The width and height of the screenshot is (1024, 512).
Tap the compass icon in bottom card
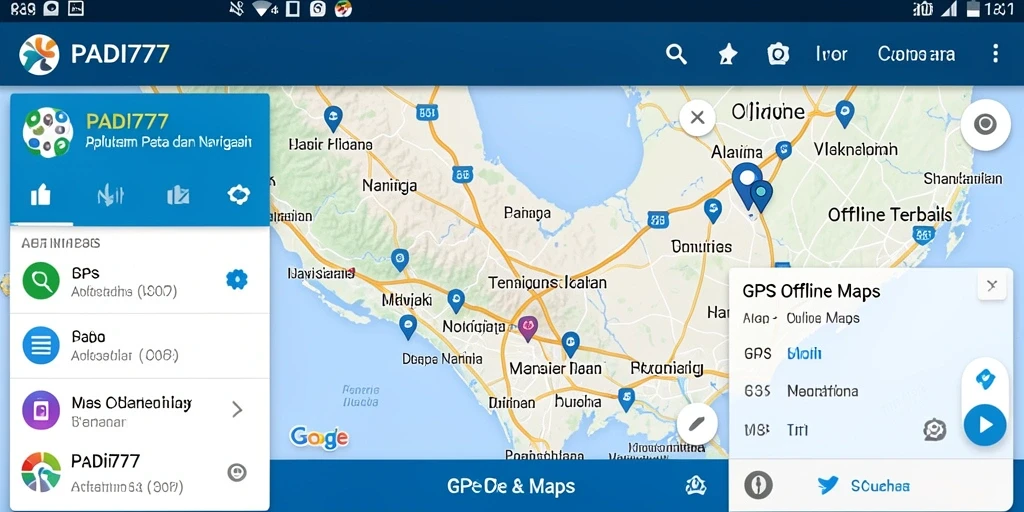point(758,485)
